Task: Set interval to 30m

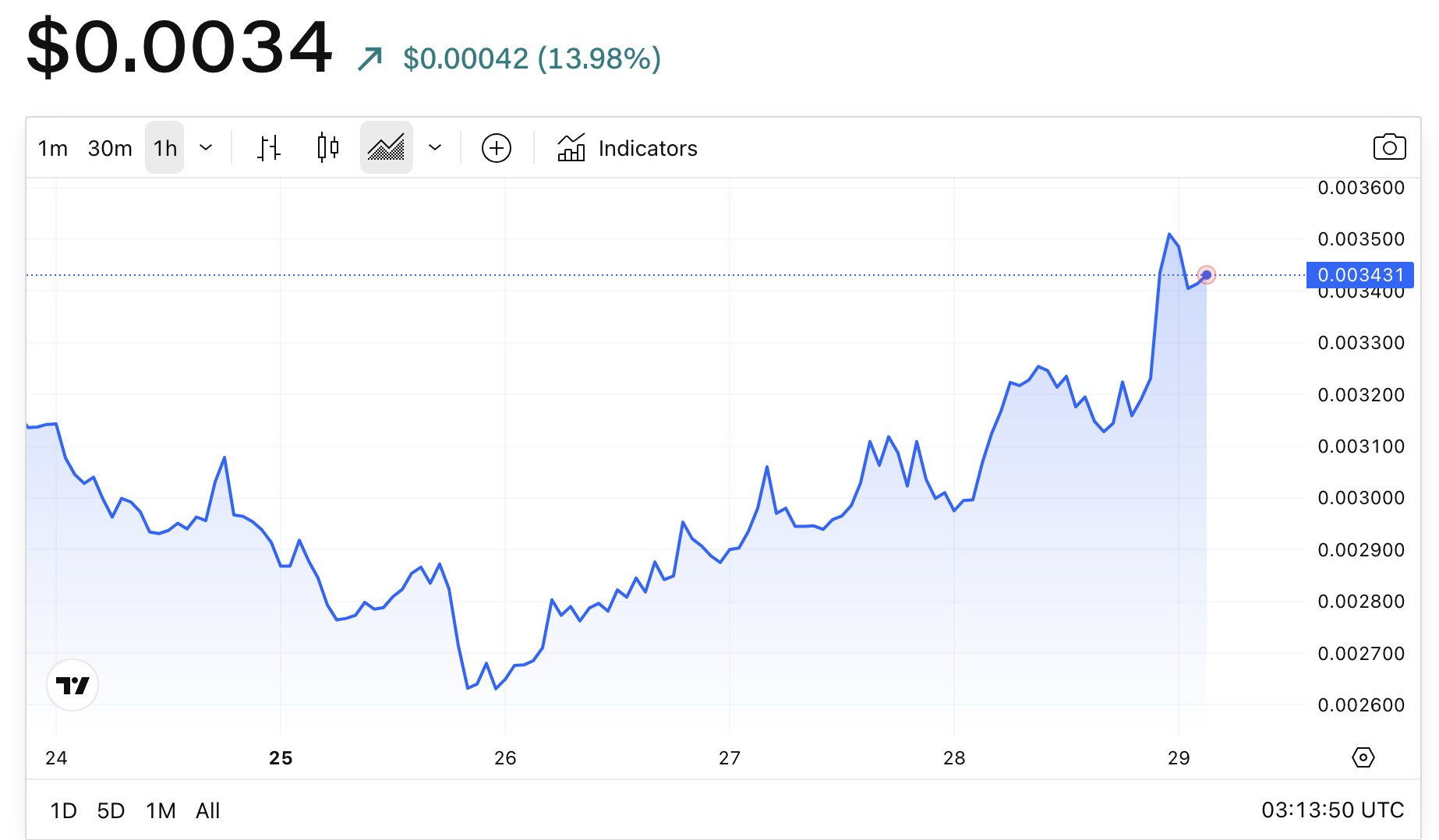Action: coord(110,148)
